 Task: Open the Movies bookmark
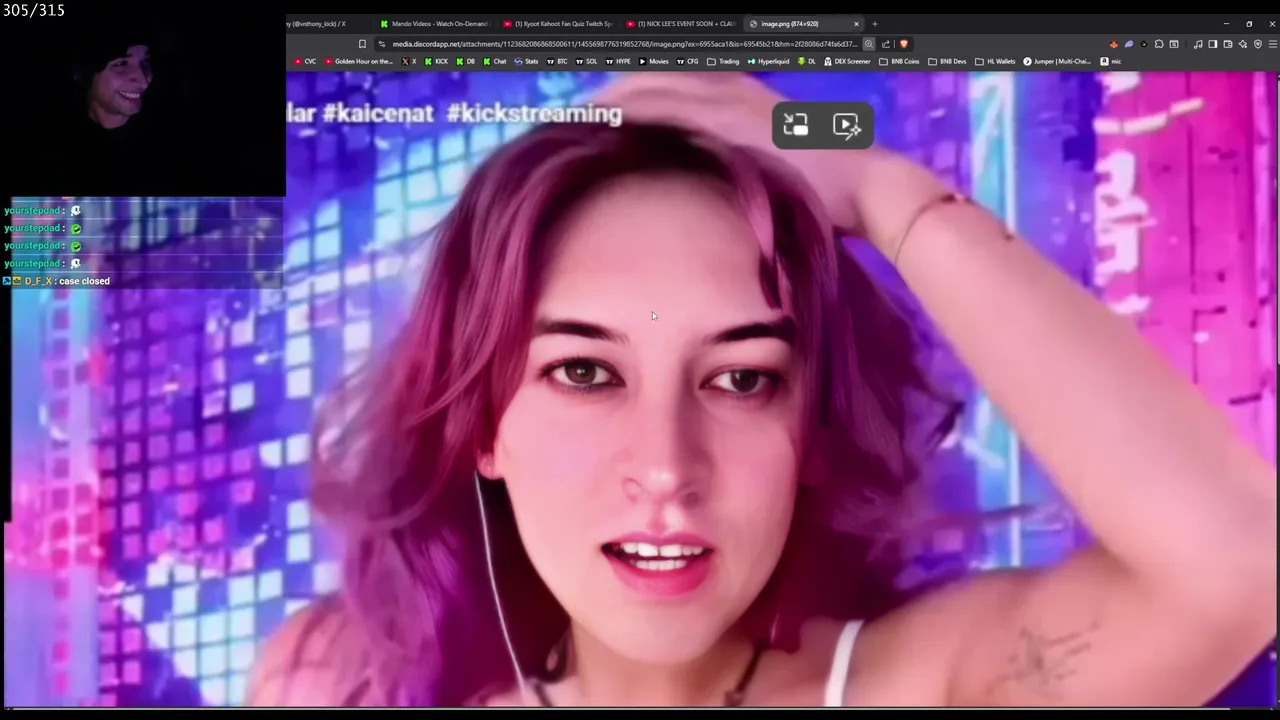click(653, 61)
